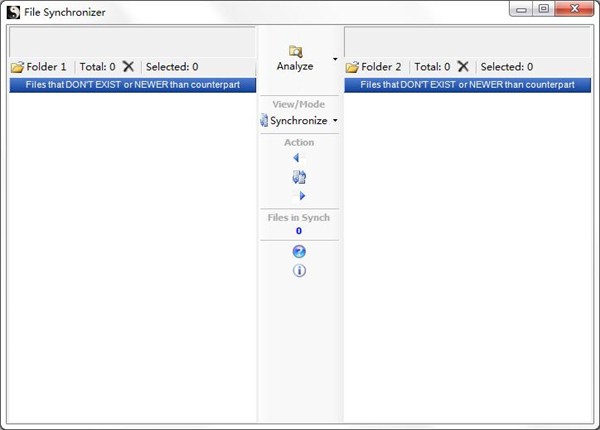
Task: Click Folder 2 'Total: 0' text
Action: click(x=432, y=67)
